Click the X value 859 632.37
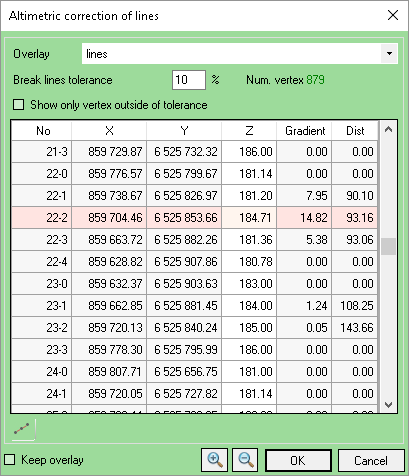The image size is (409, 476). 109,284
